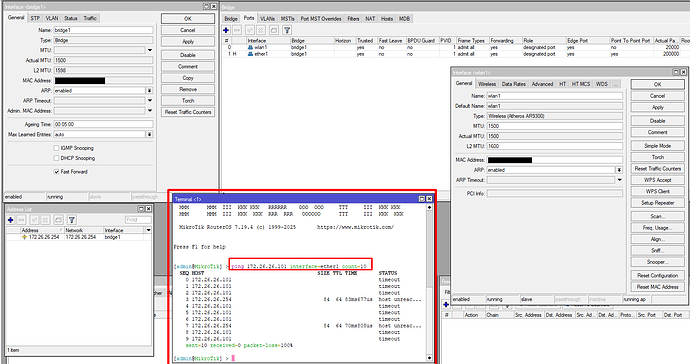Screen dimensions: 690x364
Task: Click Freq. Usage... button
Action: 657,228
